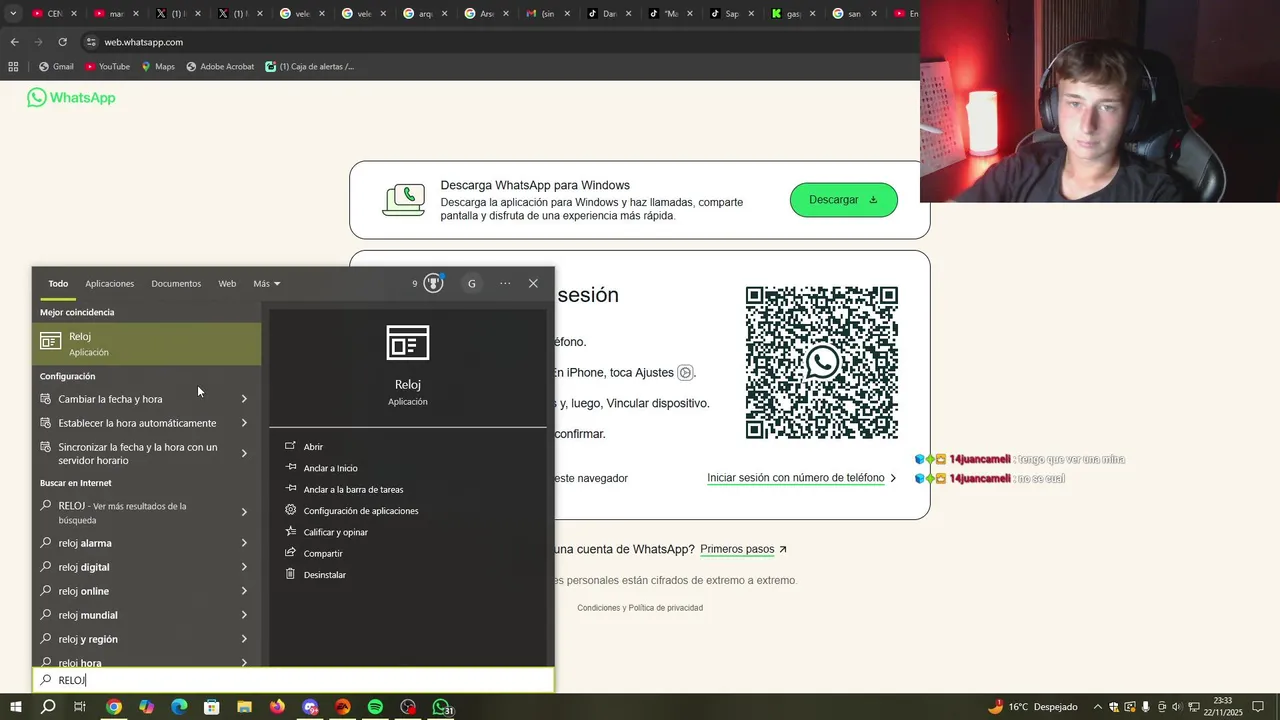Open the three-dot options in search panel

click(x=505, y=284)
